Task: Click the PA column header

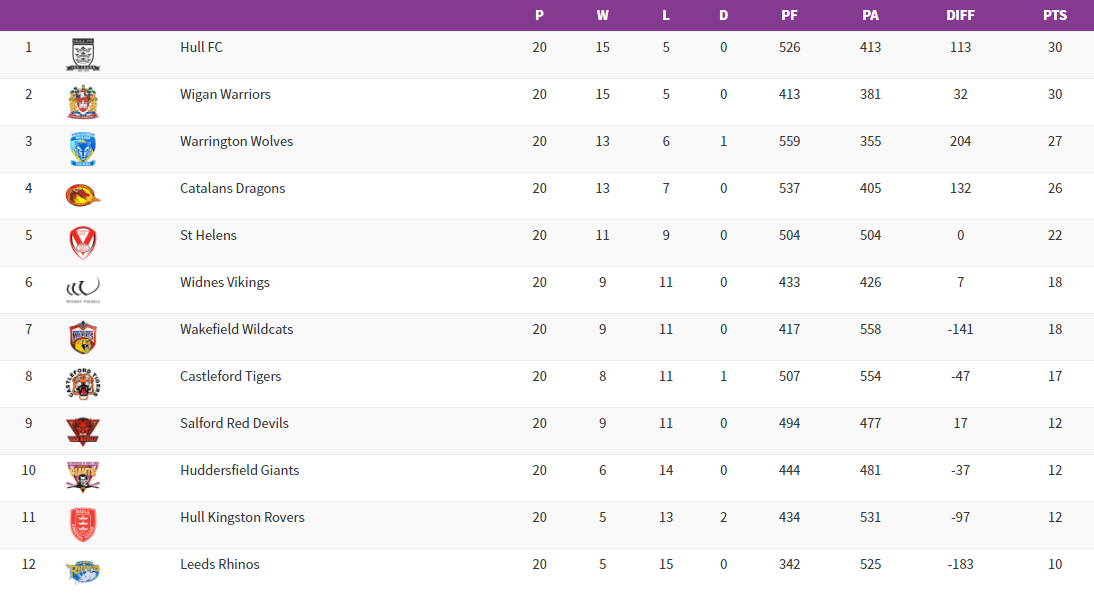Action: click(870, 15)
